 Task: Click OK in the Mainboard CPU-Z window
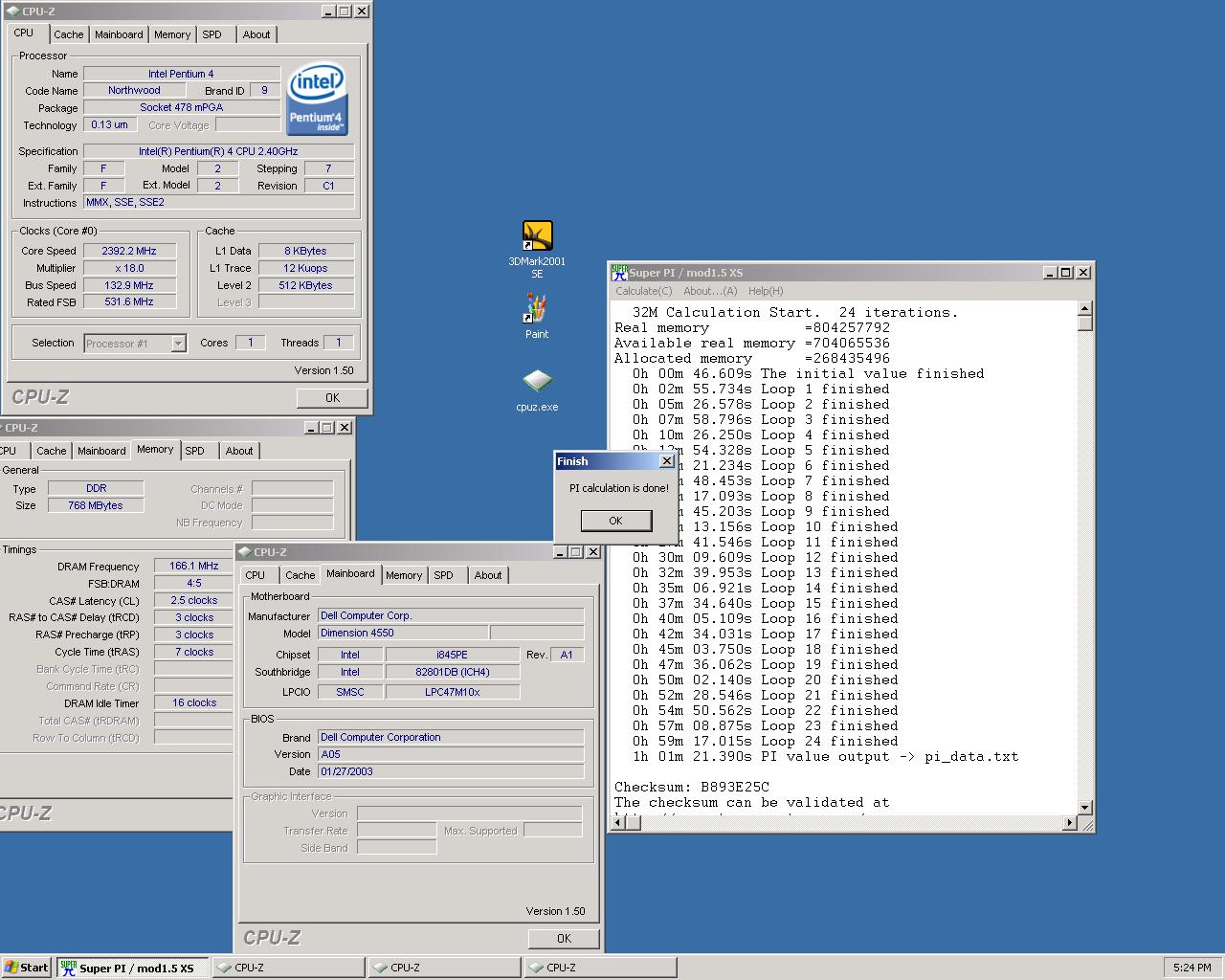(x=564, y=939)
